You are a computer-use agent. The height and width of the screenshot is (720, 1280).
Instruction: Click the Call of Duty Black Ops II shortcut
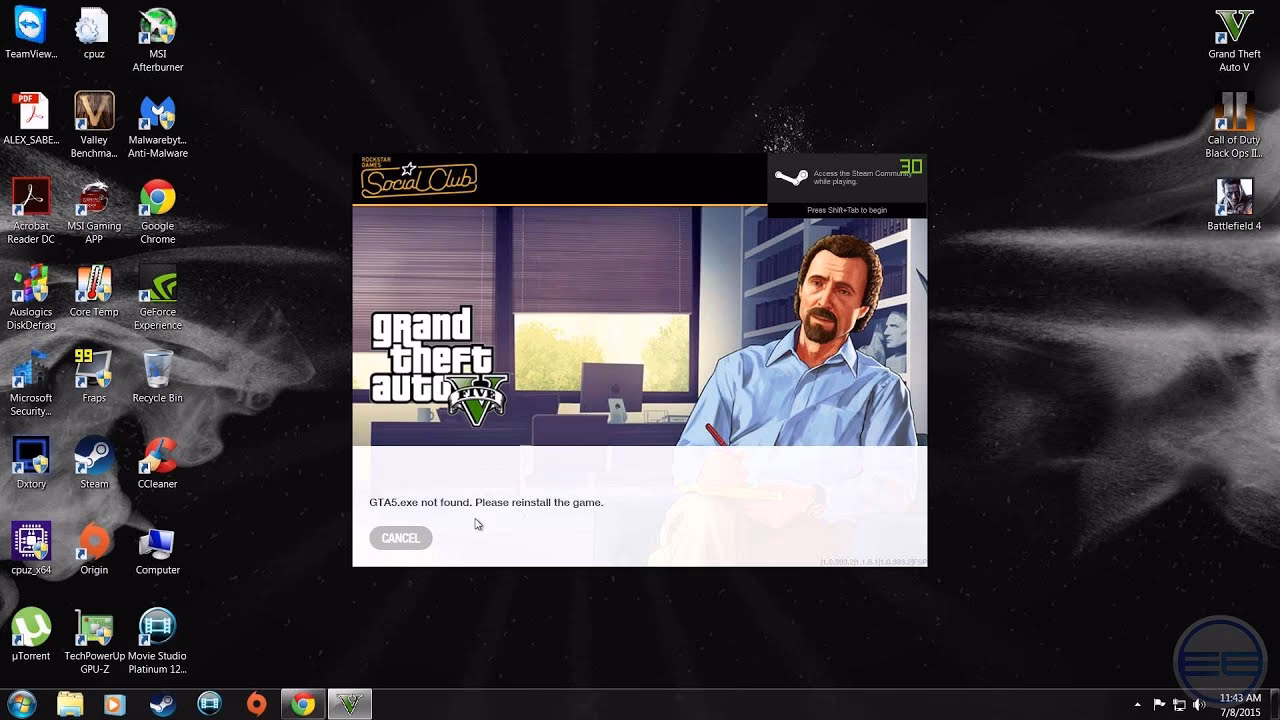click(x=1234, y=126)
